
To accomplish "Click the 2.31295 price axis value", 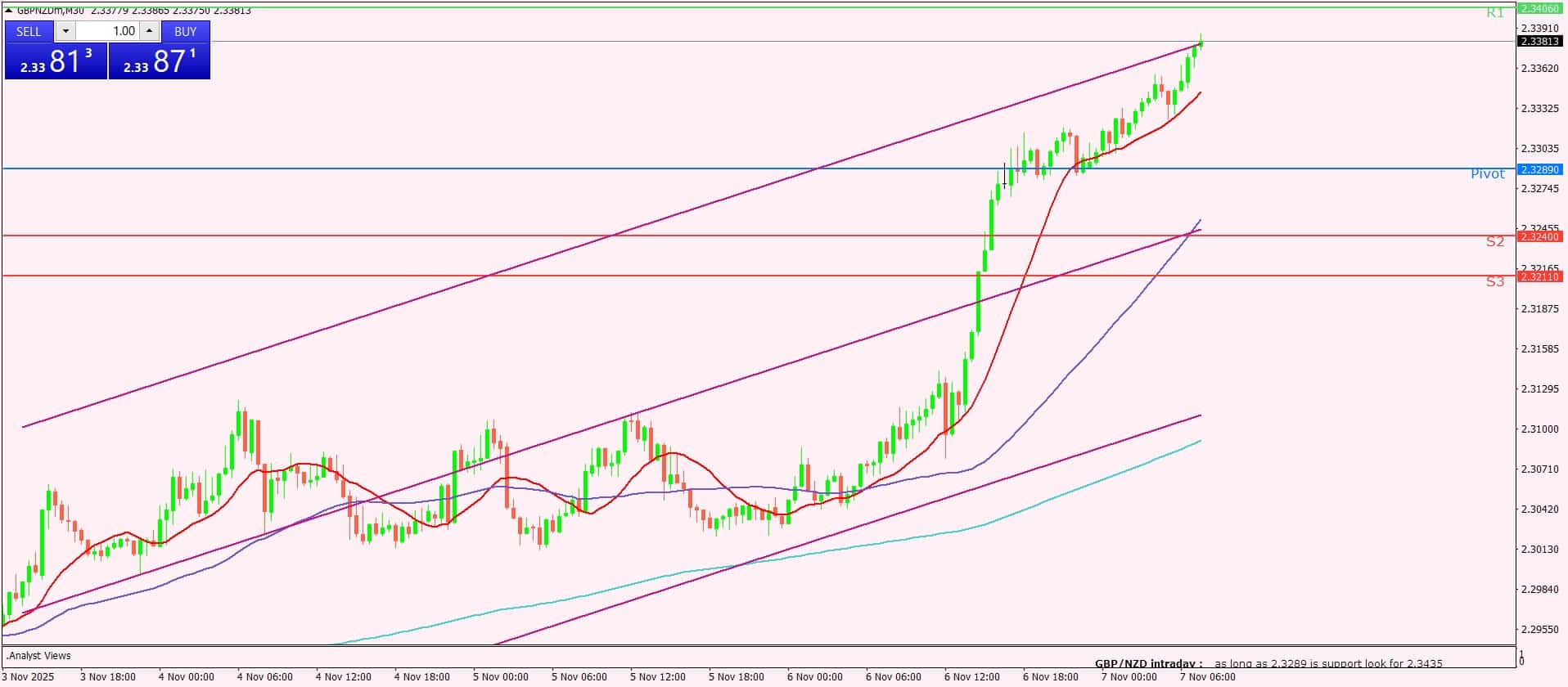I will pyautogui.click(x=1539, y=388).
